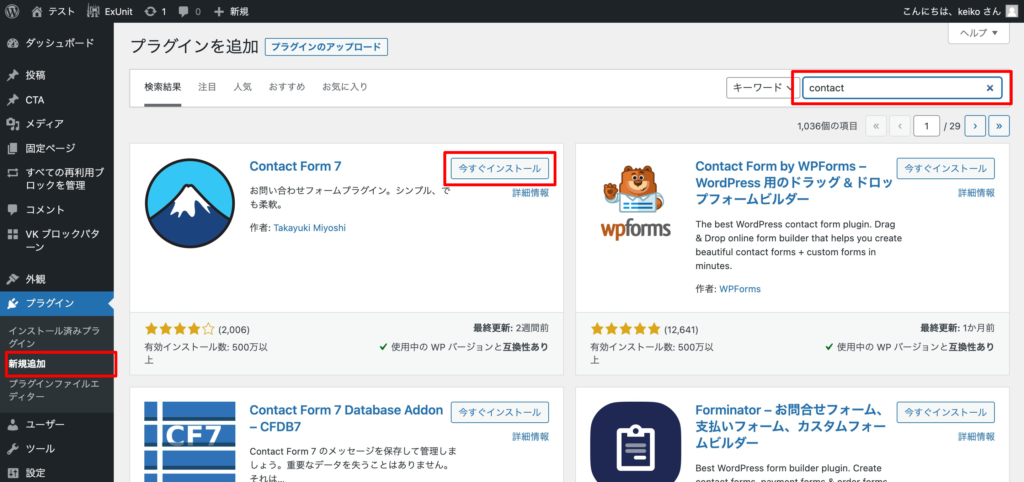The height and width of the screenshot is (482, 1024).
Task: Go to last page of results
Action: tap(999, 126)
